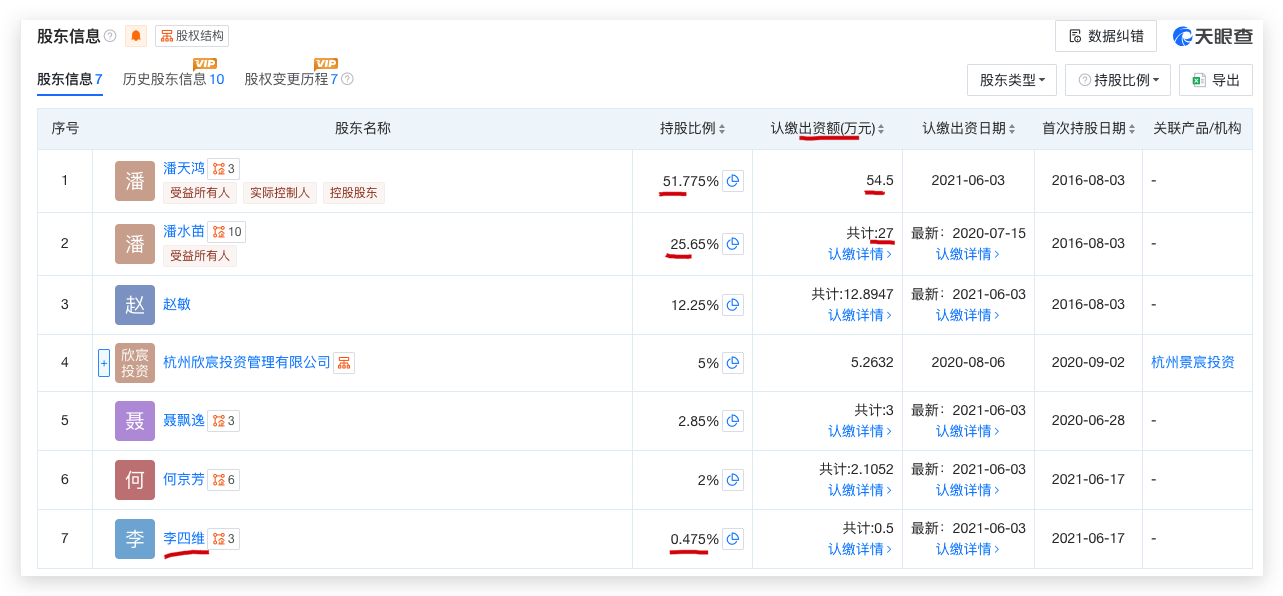Image resolution: width=1283 pixels, height=596 pixels.
Task: Click the 数据纠错 button
Action: [1105, 36]
